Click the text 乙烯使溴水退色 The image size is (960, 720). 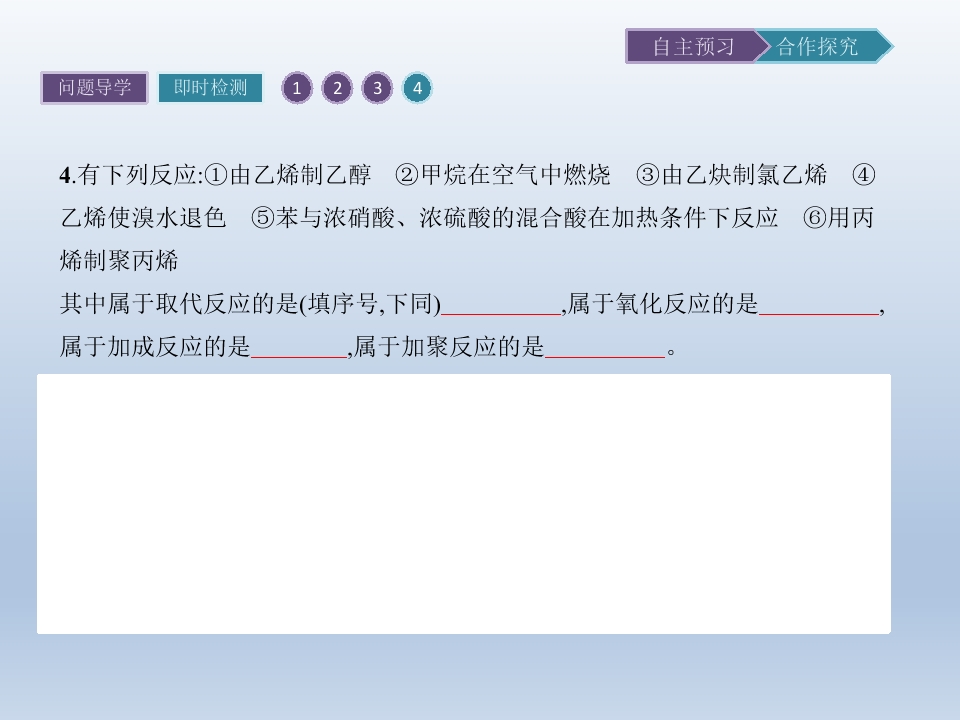(143, 218)
